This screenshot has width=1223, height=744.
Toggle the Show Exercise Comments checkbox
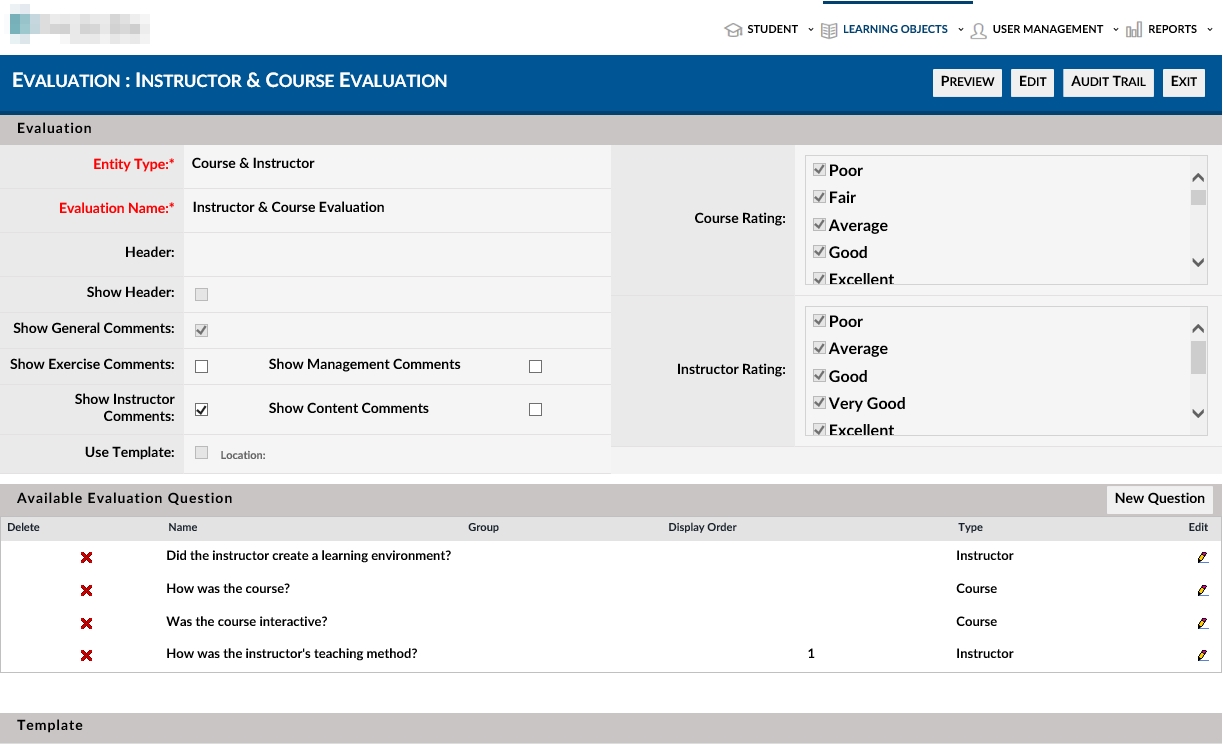click(x=201, y=366)
